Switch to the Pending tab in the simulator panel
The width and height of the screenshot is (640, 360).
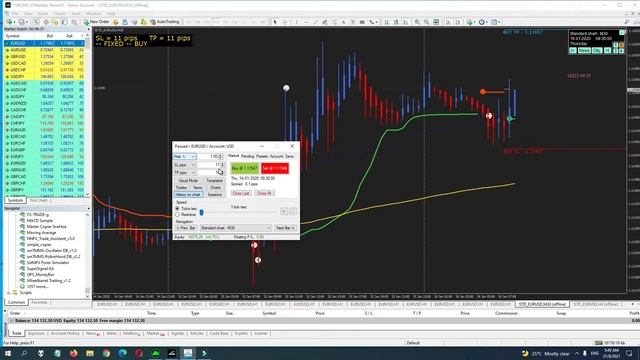coord(247,156)
